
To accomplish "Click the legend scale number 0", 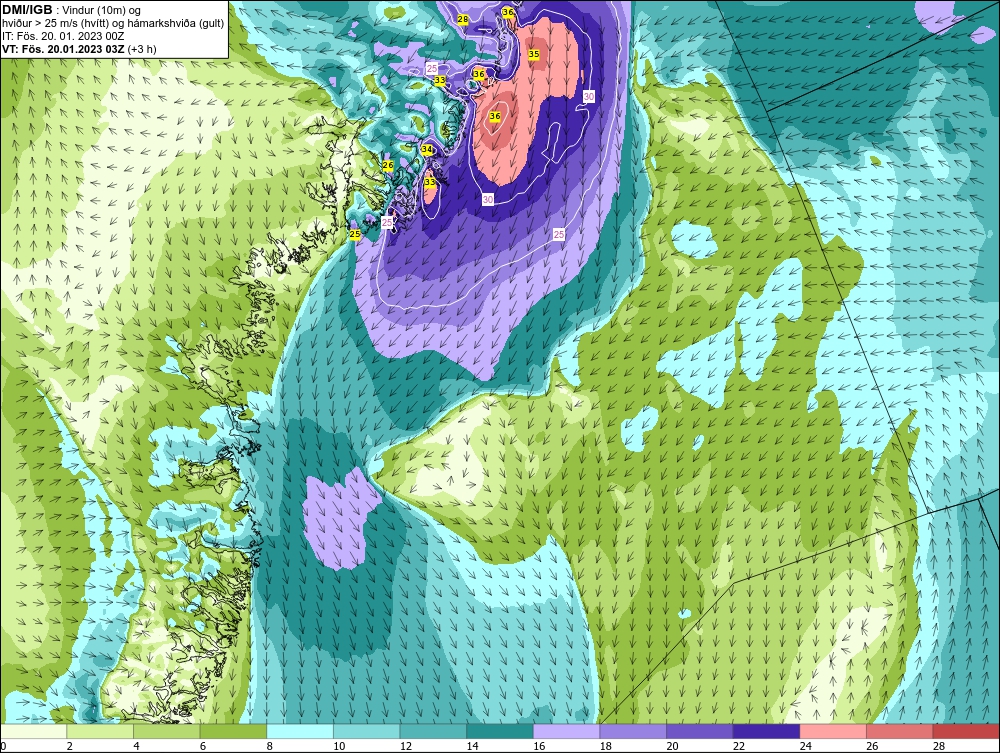I will click(x=3, y=746).
